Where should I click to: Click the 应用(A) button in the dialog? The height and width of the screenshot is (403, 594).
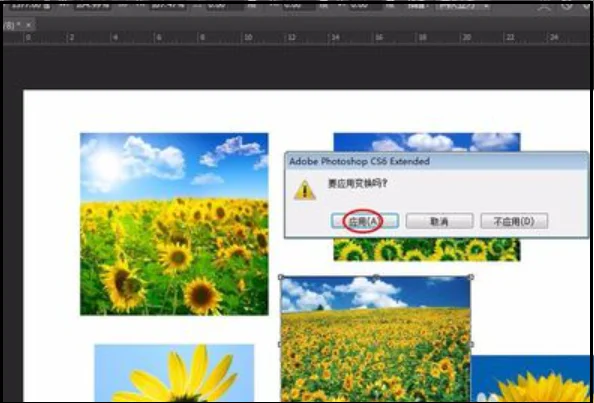(x=364, y=221)
